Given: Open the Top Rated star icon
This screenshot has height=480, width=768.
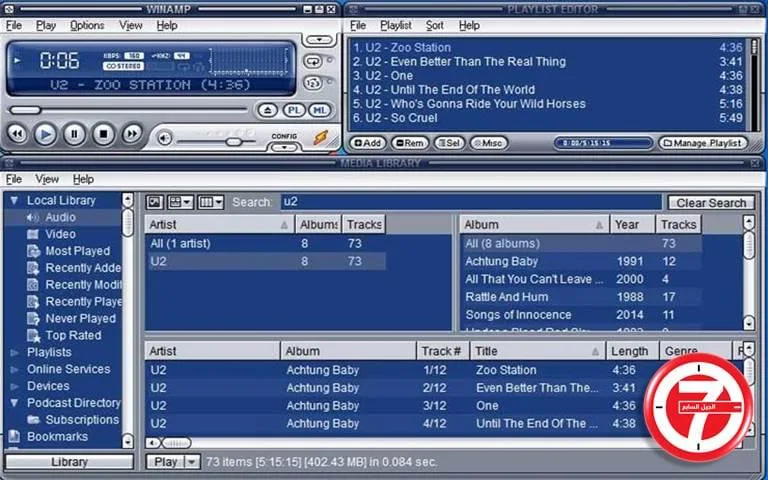Looking at the screenshot, I should 33,336.
